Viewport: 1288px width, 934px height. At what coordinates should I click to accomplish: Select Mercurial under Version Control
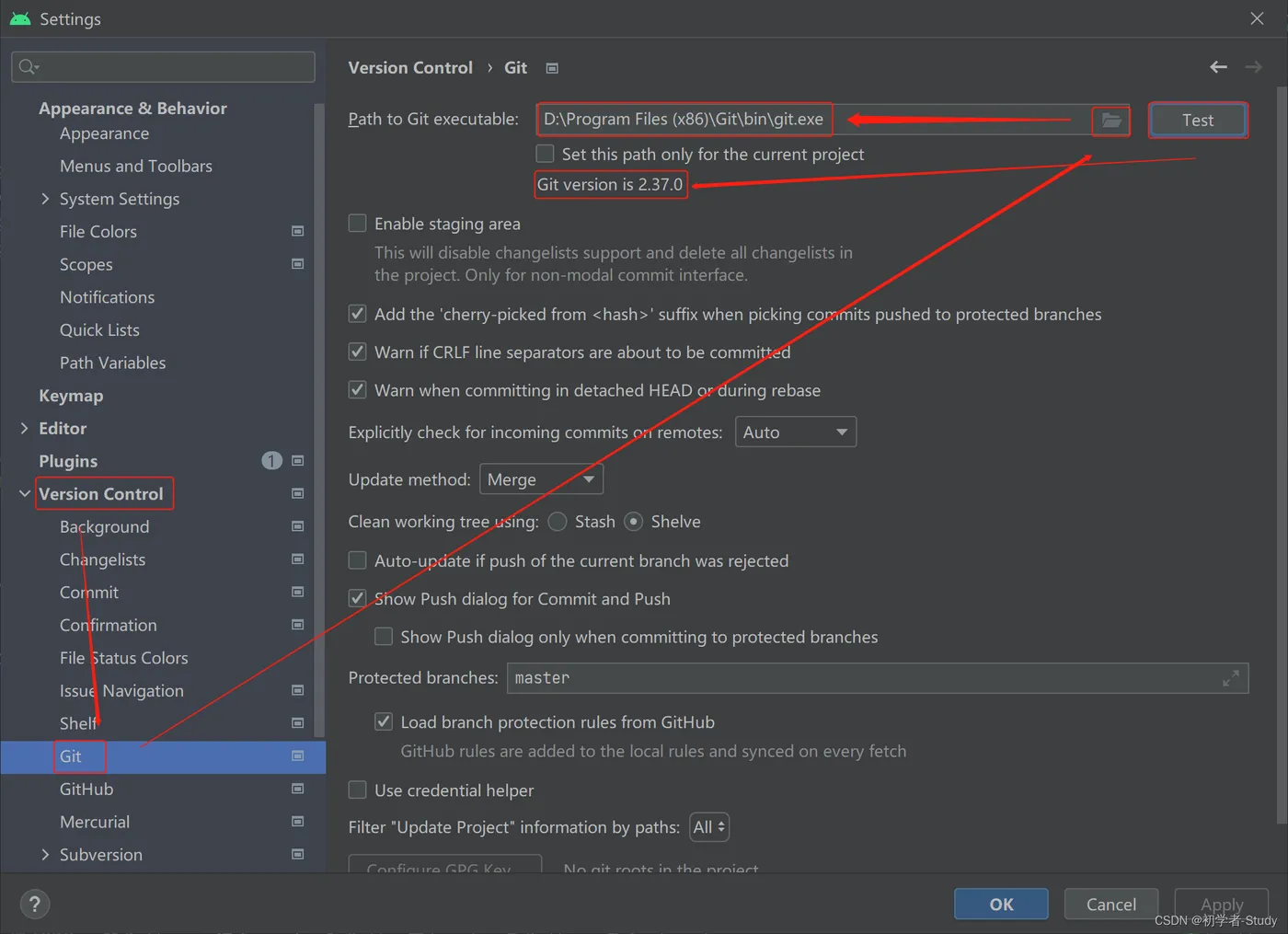(x=95, y=822)
